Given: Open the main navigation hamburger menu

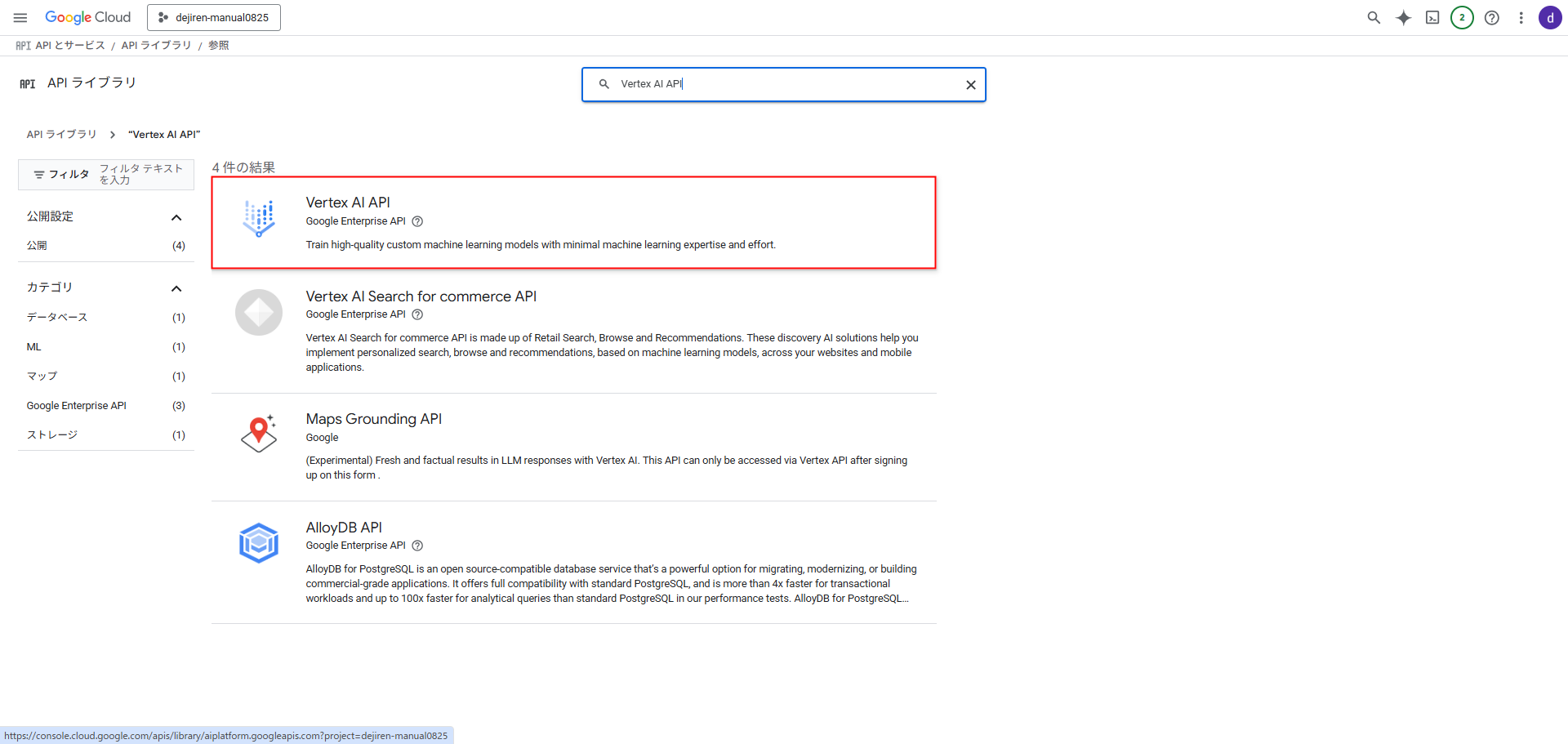Looking at the screenshot, I should pyautogui.click(x=20, y=17).
